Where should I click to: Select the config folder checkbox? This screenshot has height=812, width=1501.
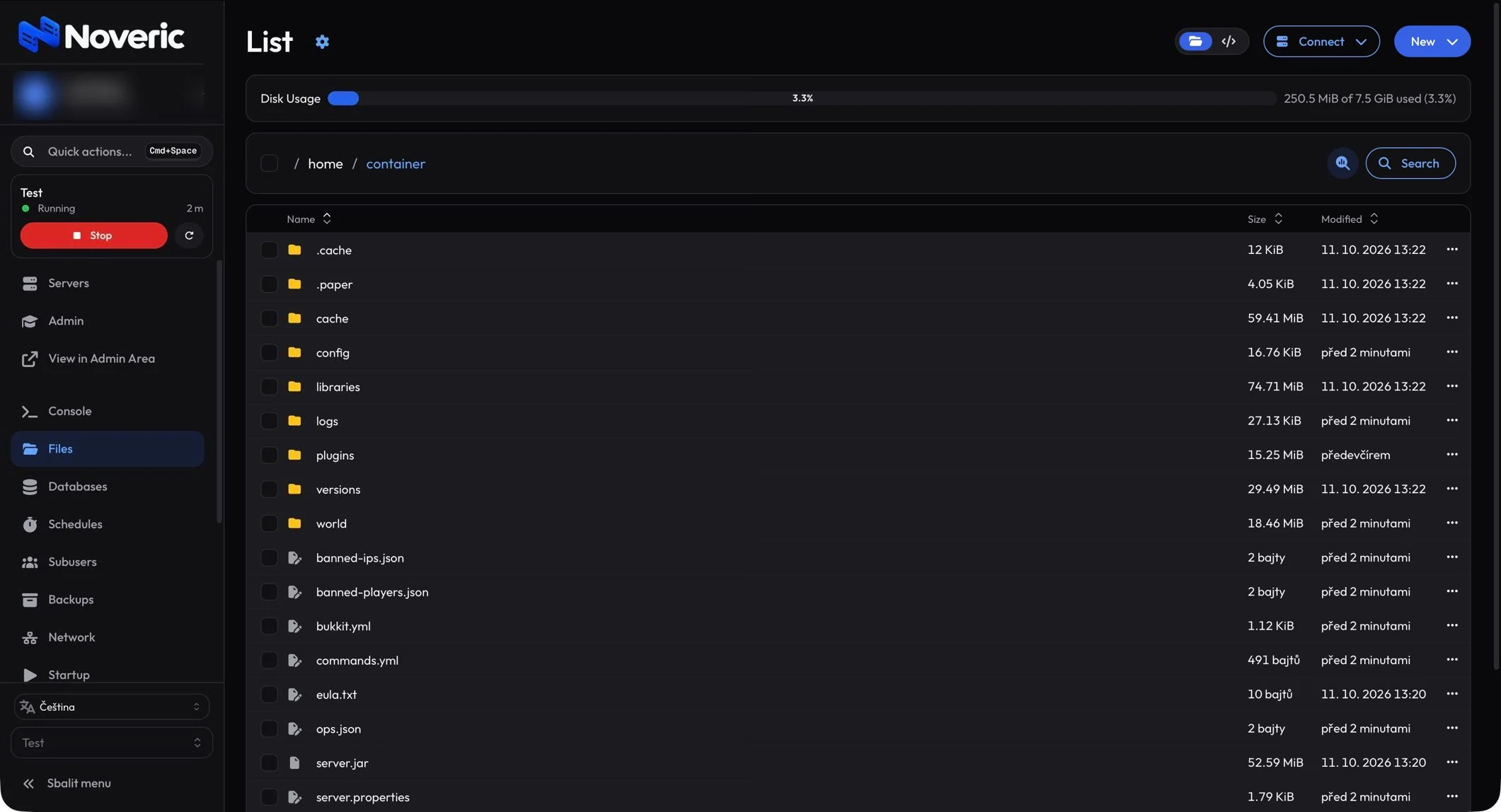pos(270,352)
